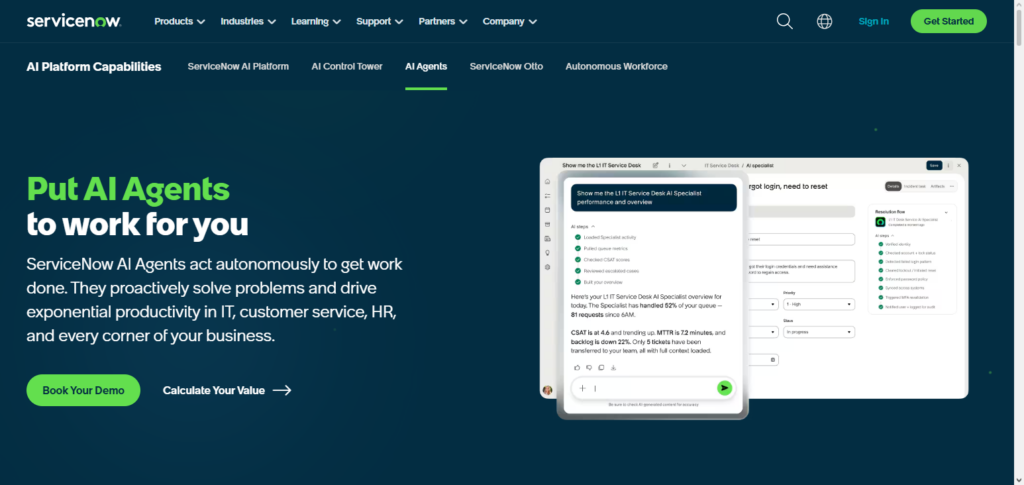Click the green send arrow in chat mockup
Viewport: 1024px width, 485px height.
click(x=724, y=388)
